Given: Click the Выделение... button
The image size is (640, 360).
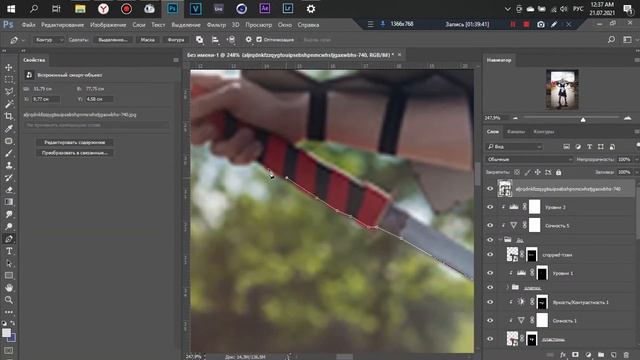Looking at the screenshot, I should coord(113,40).
